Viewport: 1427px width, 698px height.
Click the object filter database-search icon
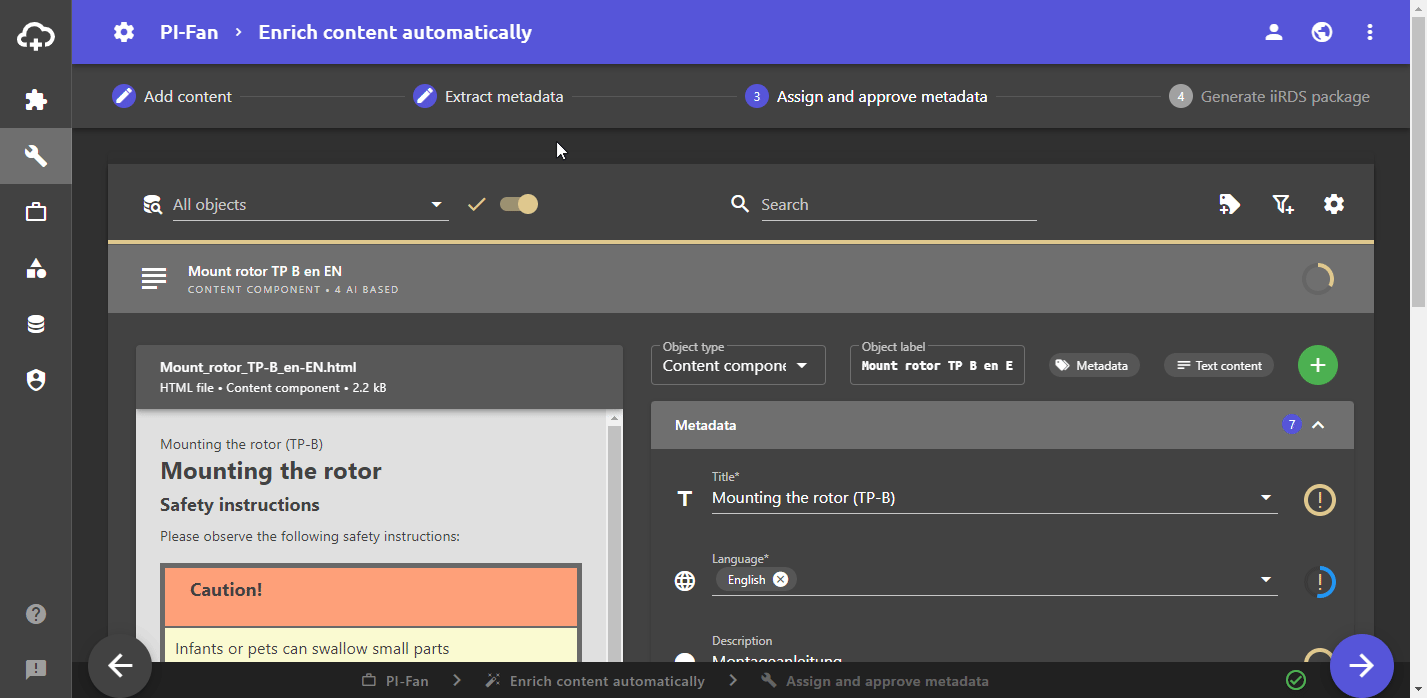coord(153,205)
